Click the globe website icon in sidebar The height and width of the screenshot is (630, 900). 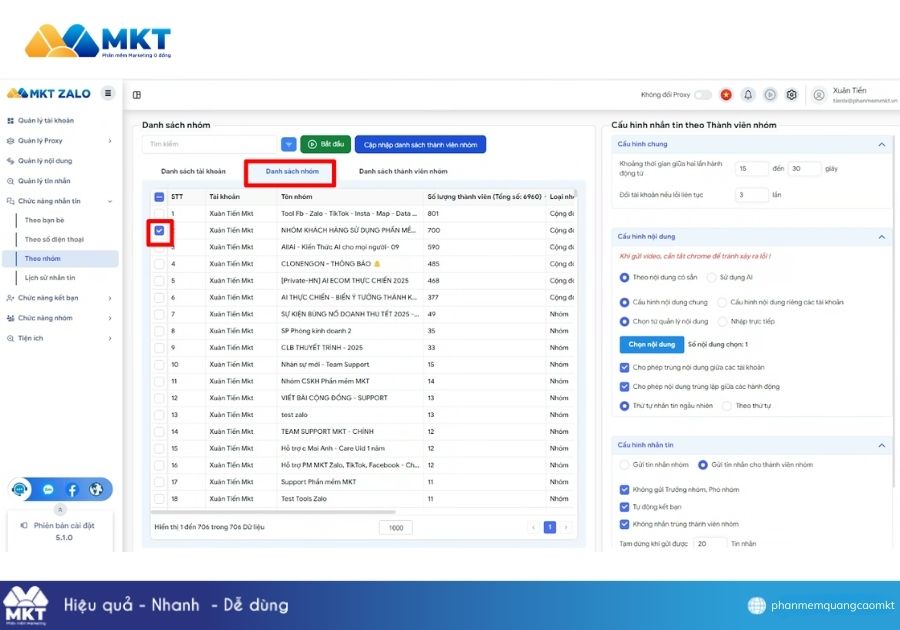pyautogui.click(x=96, y=490)
